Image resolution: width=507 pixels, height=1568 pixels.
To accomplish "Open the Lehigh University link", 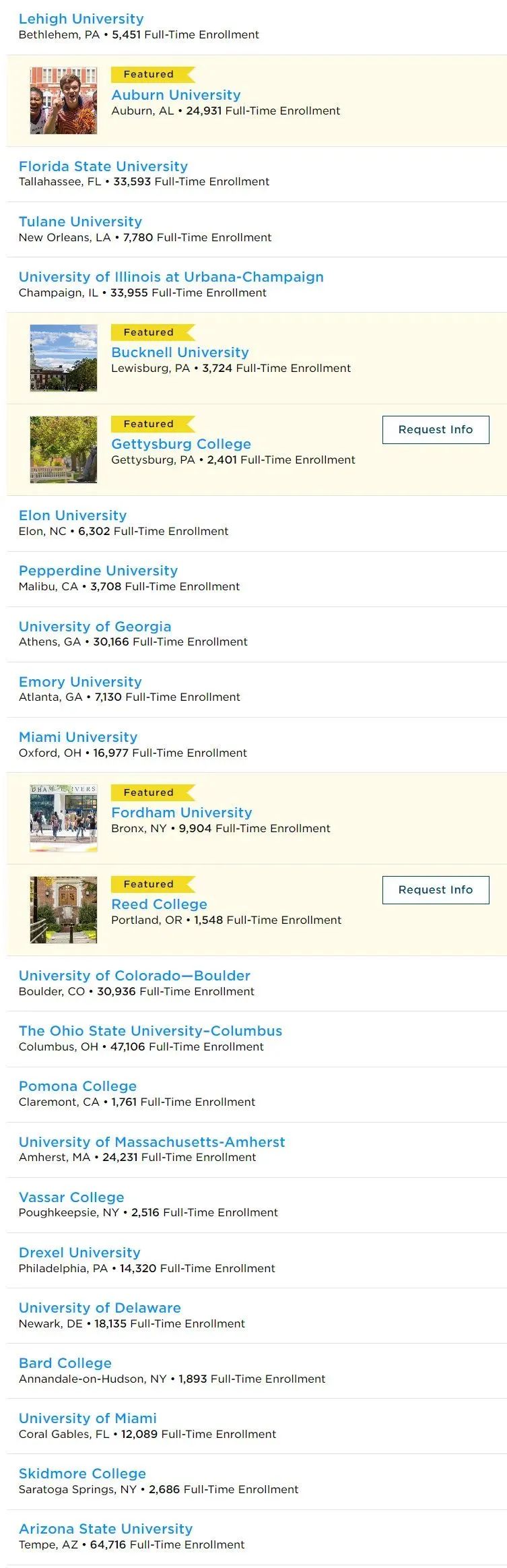I will 81,19.
